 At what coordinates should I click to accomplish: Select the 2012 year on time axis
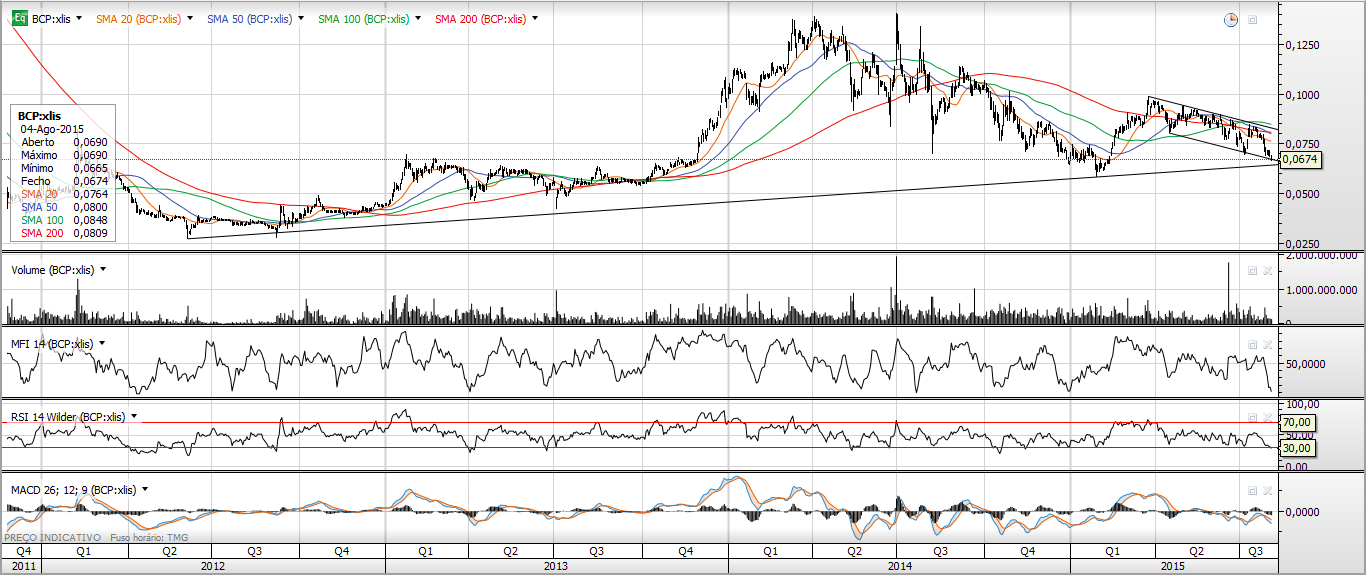[212, 566]
